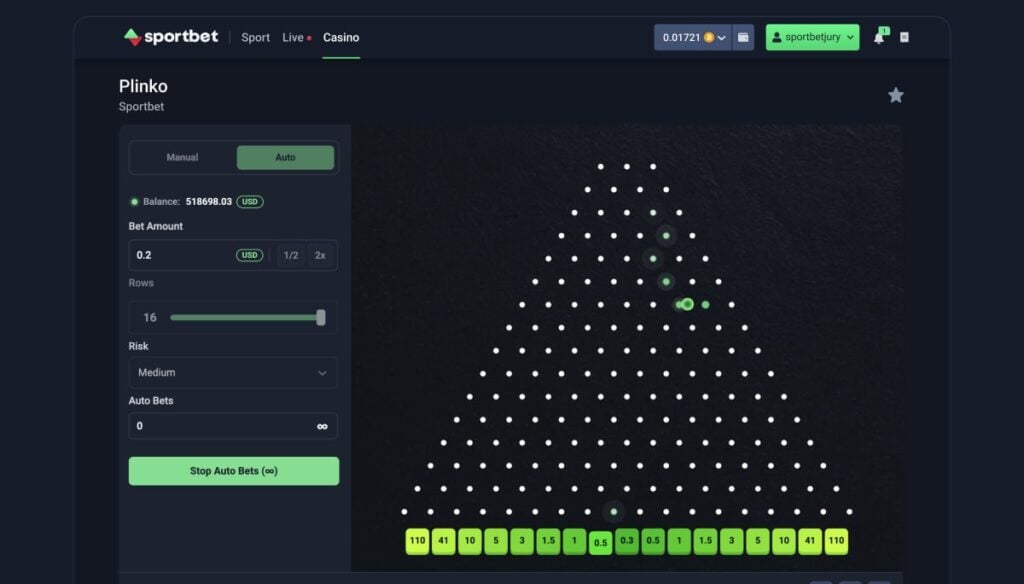Halve the bet with 1/2 button

[x=291, y=255]
